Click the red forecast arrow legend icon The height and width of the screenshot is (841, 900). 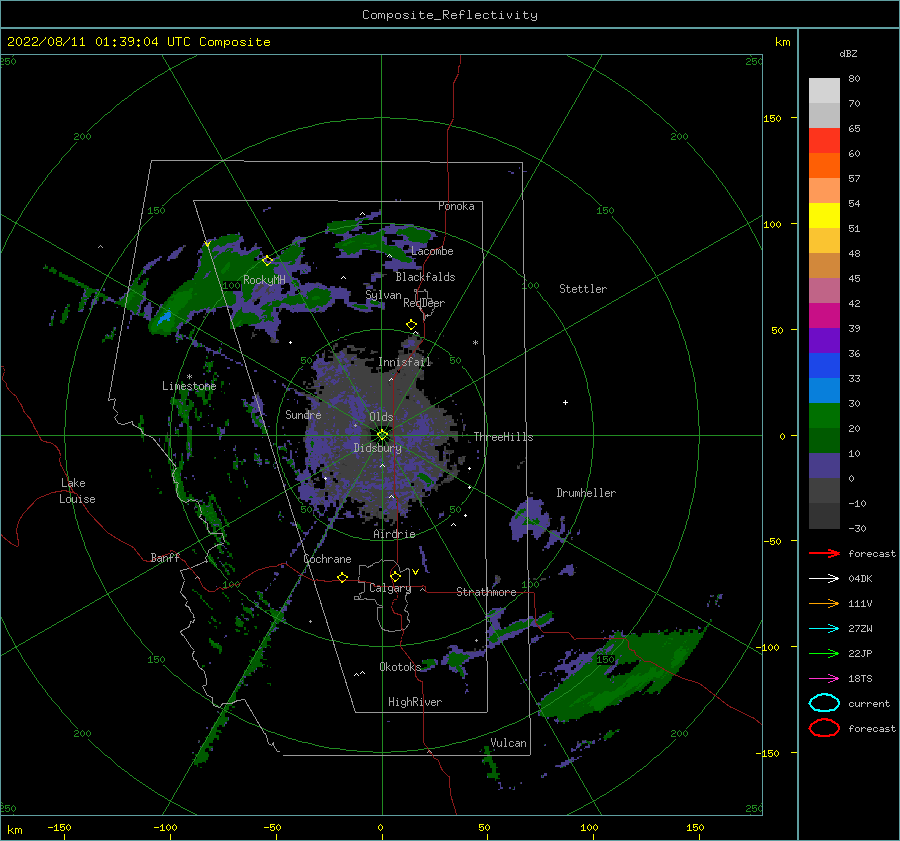point(824,553)
